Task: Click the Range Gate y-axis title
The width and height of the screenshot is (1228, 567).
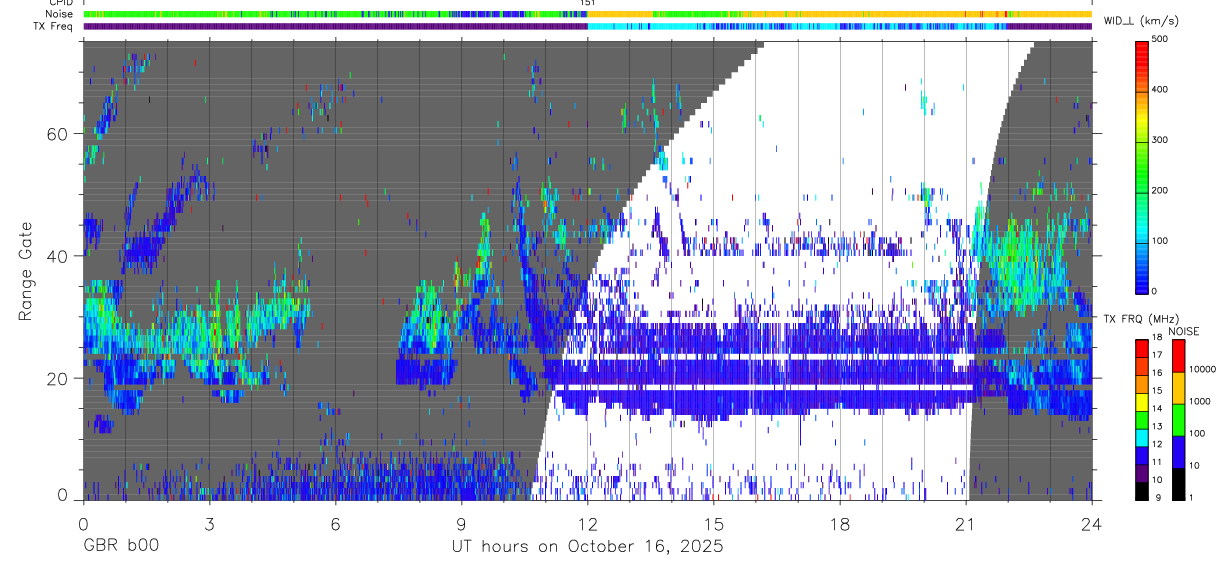Action: [26, 271]
